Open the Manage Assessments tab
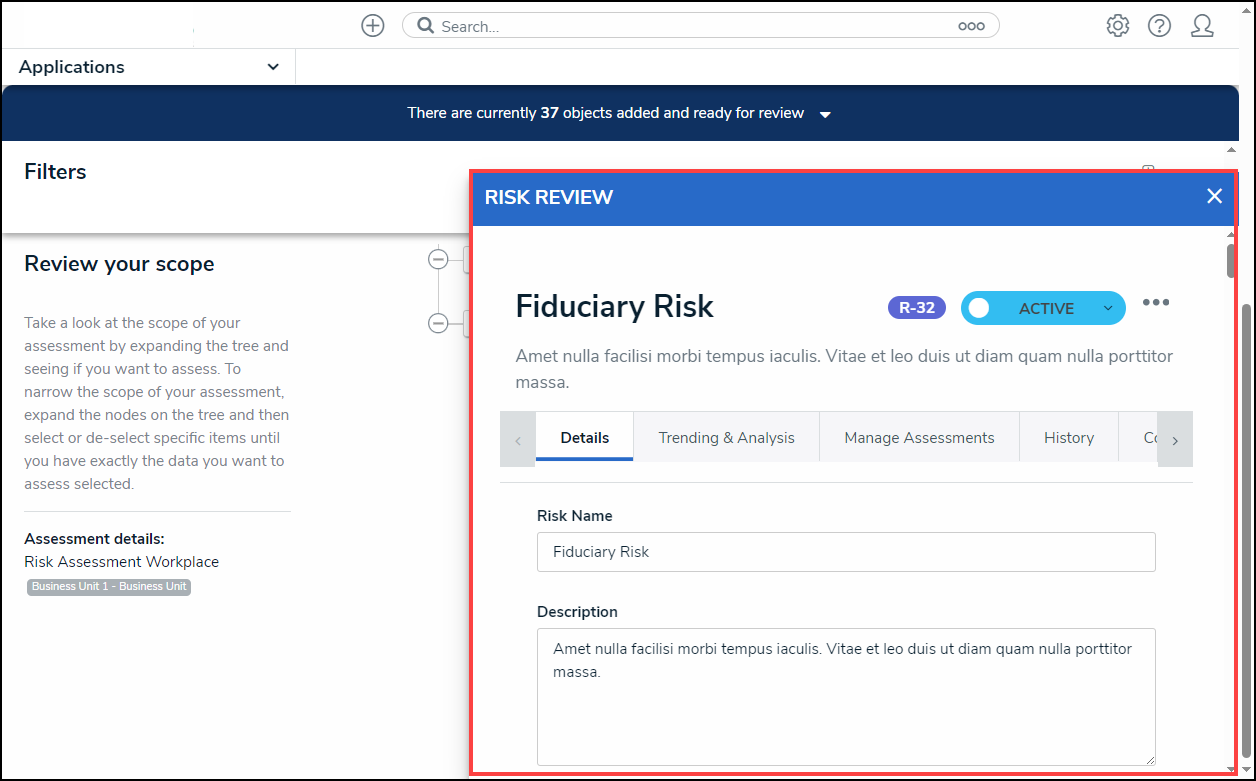Image resolution: width=1256 pixels, height=781 pixels. (x=919, y=437)
